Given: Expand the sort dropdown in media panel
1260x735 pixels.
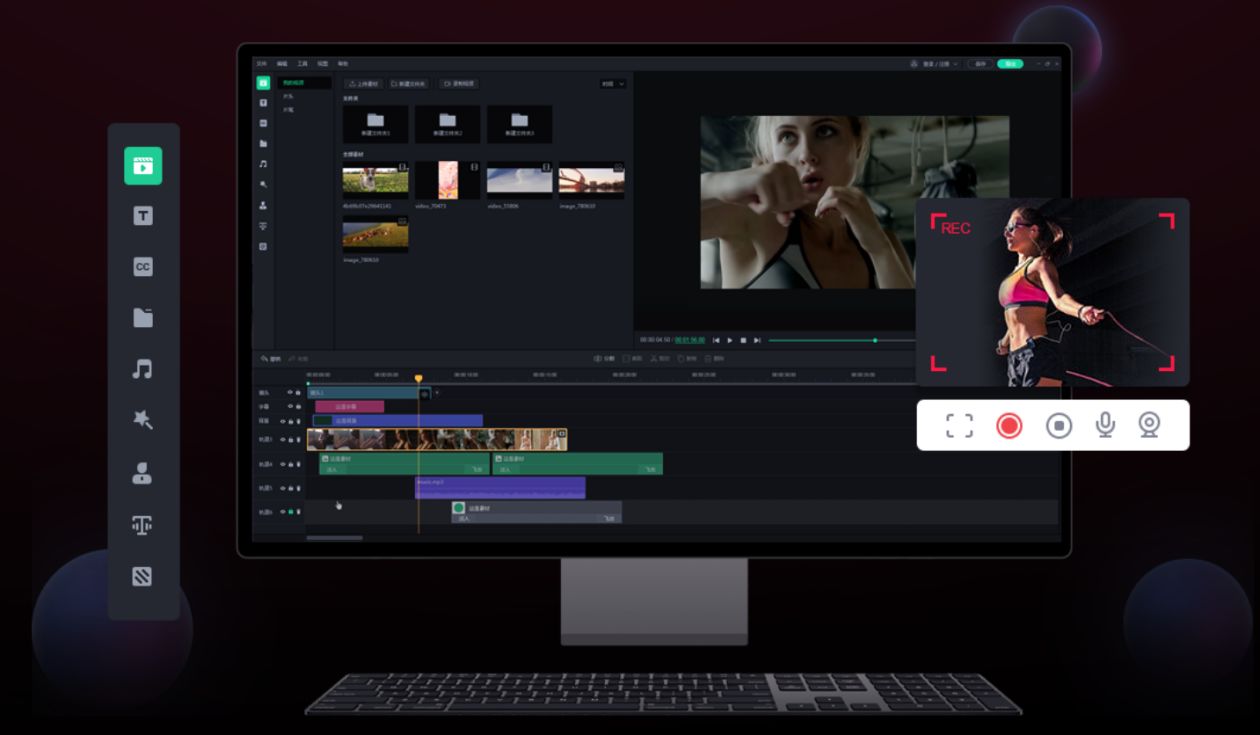Looking at the screenshot, I should coord(613,84).
